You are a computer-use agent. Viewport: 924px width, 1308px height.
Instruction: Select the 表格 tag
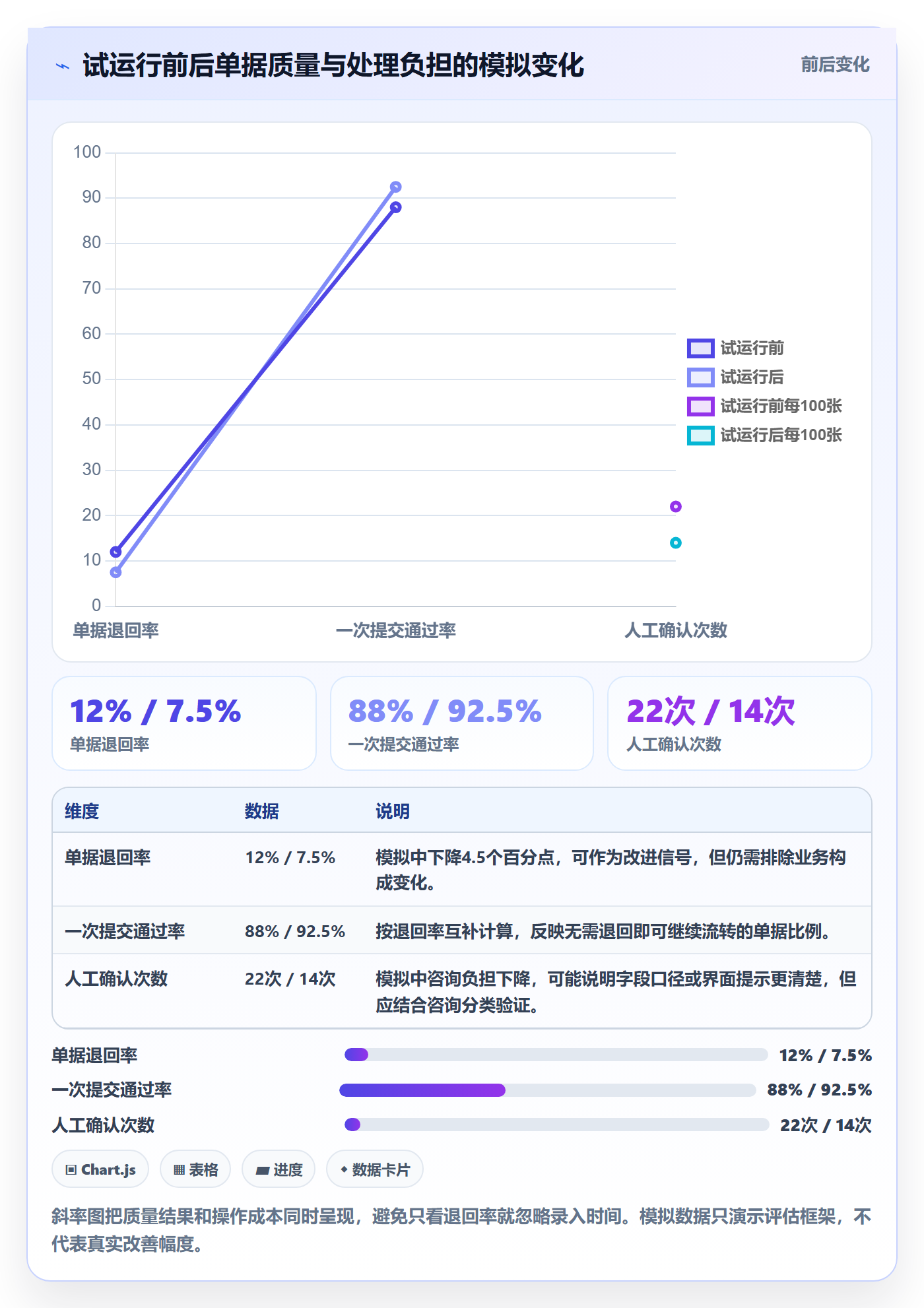tap(195, 1169)
